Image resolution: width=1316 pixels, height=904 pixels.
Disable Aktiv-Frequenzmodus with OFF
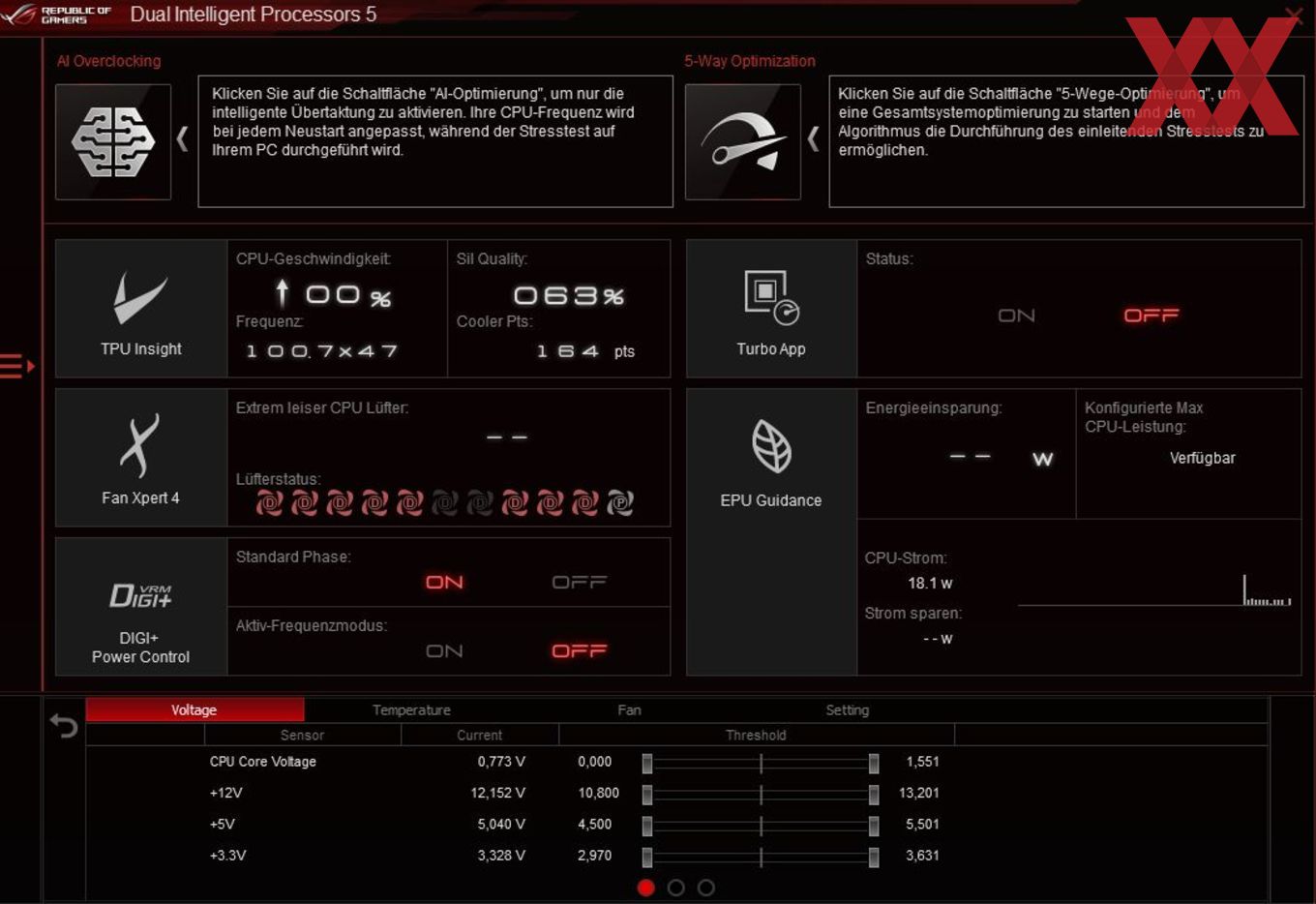click(579, 650)
